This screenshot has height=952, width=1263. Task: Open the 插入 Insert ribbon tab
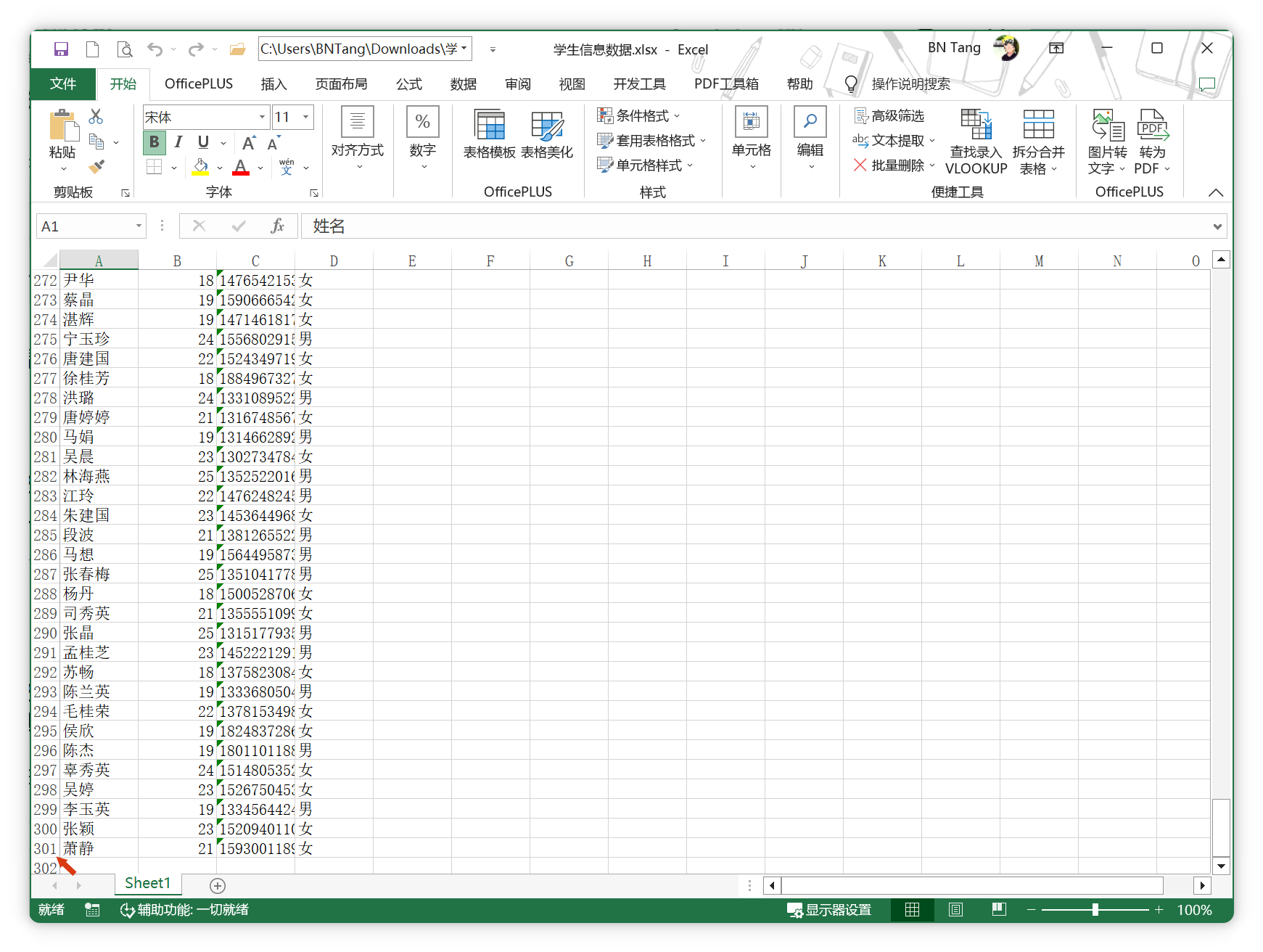click(x=273, y=84)
